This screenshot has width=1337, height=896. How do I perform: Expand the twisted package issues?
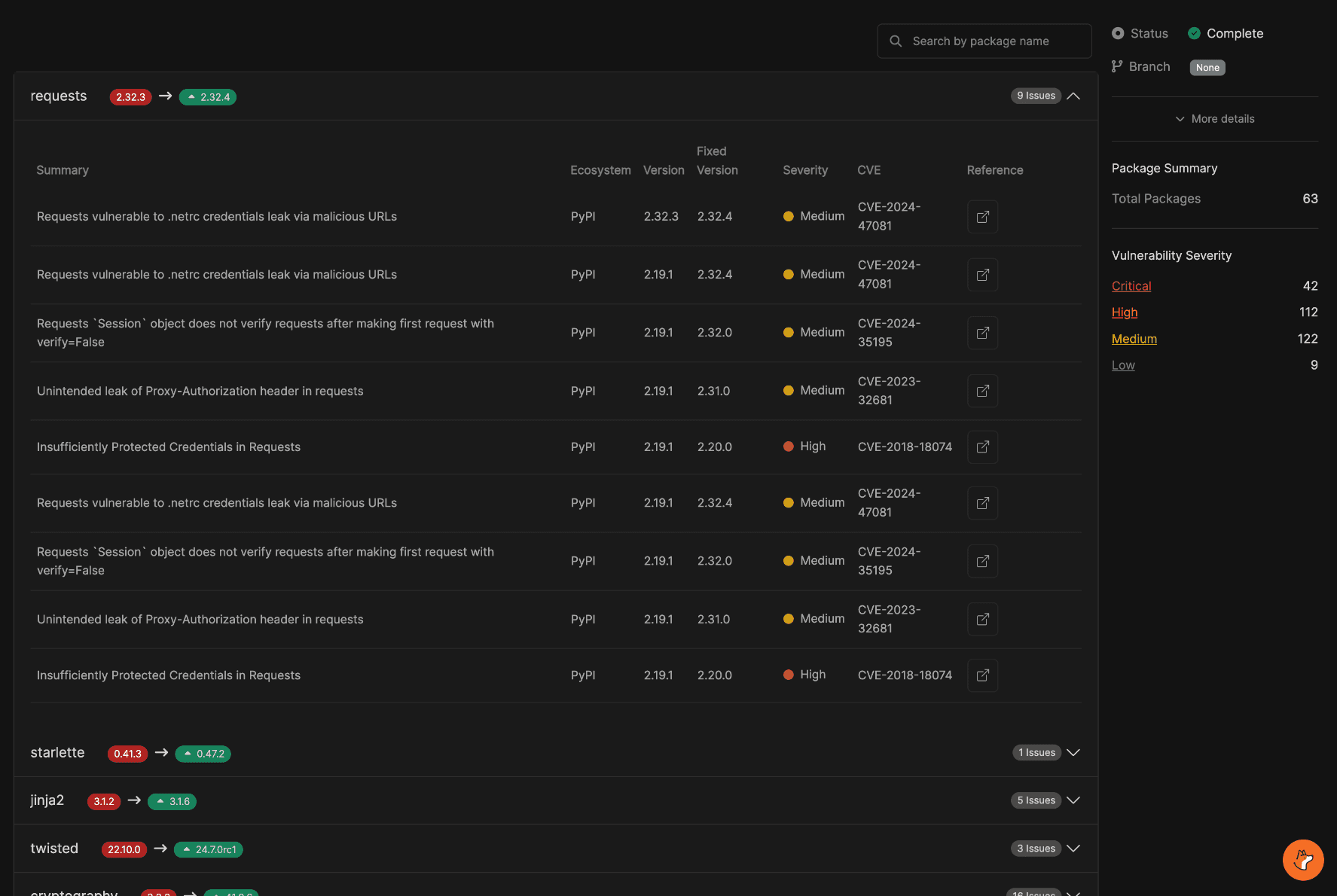click(x=1073, y=849)
